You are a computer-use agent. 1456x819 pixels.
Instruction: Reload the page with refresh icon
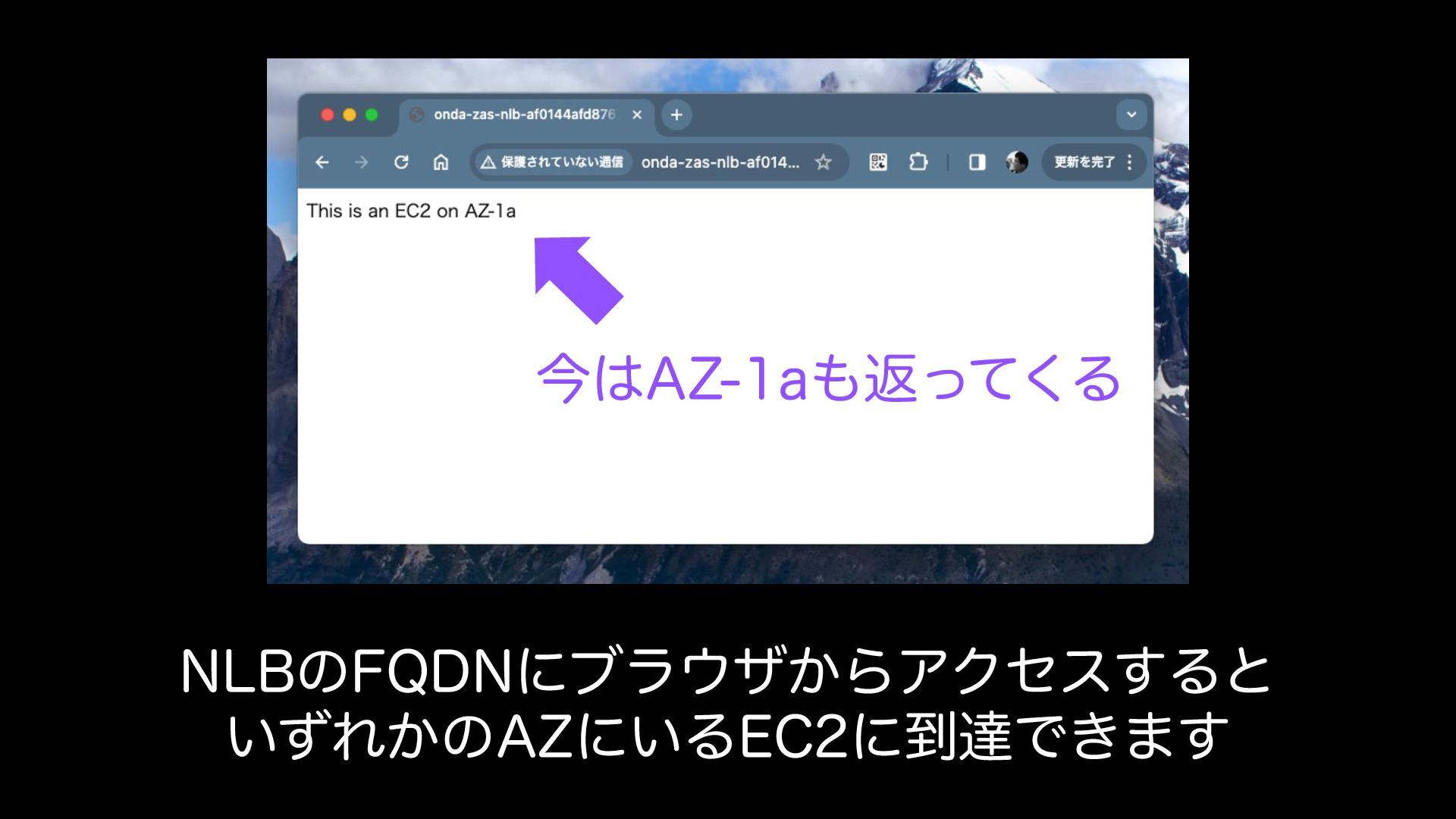(x=401, y=162)
